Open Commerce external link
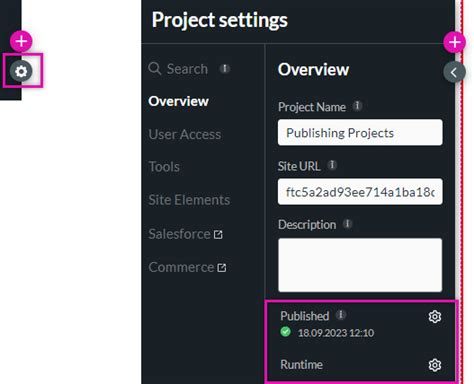The width and height of the screenshot is (474, 384). (x=187, y=267)
